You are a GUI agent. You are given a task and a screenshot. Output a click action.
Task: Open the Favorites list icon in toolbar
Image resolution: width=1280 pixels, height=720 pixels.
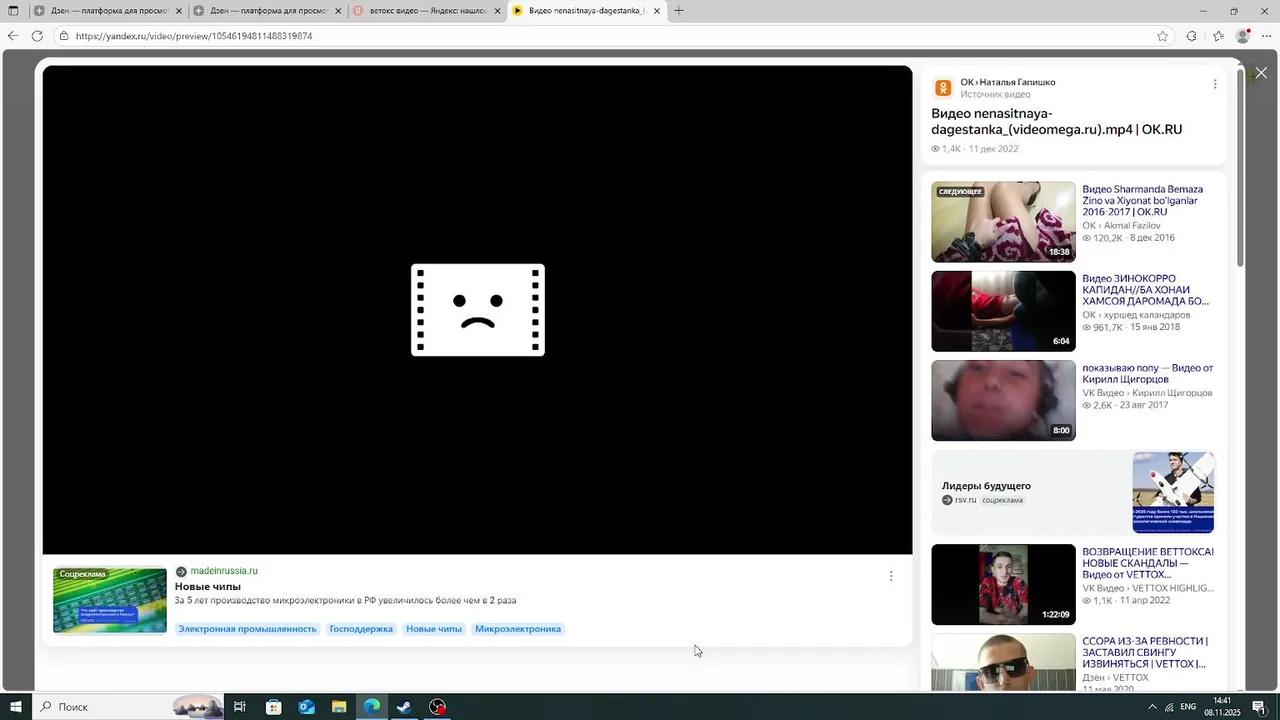[x=1218, y=36]
